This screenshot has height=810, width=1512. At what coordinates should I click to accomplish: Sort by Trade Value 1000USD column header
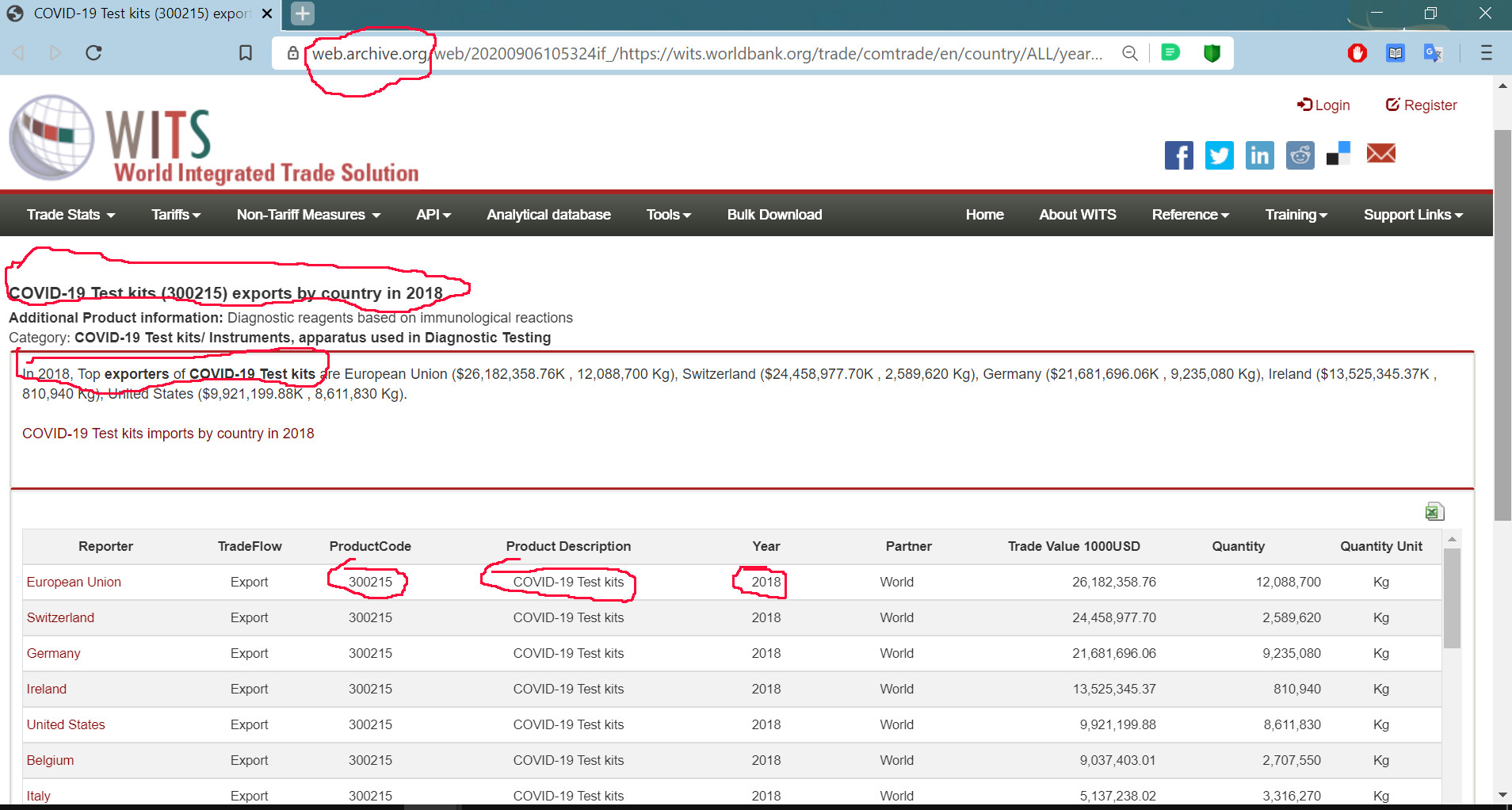(x=1074, y=546)
